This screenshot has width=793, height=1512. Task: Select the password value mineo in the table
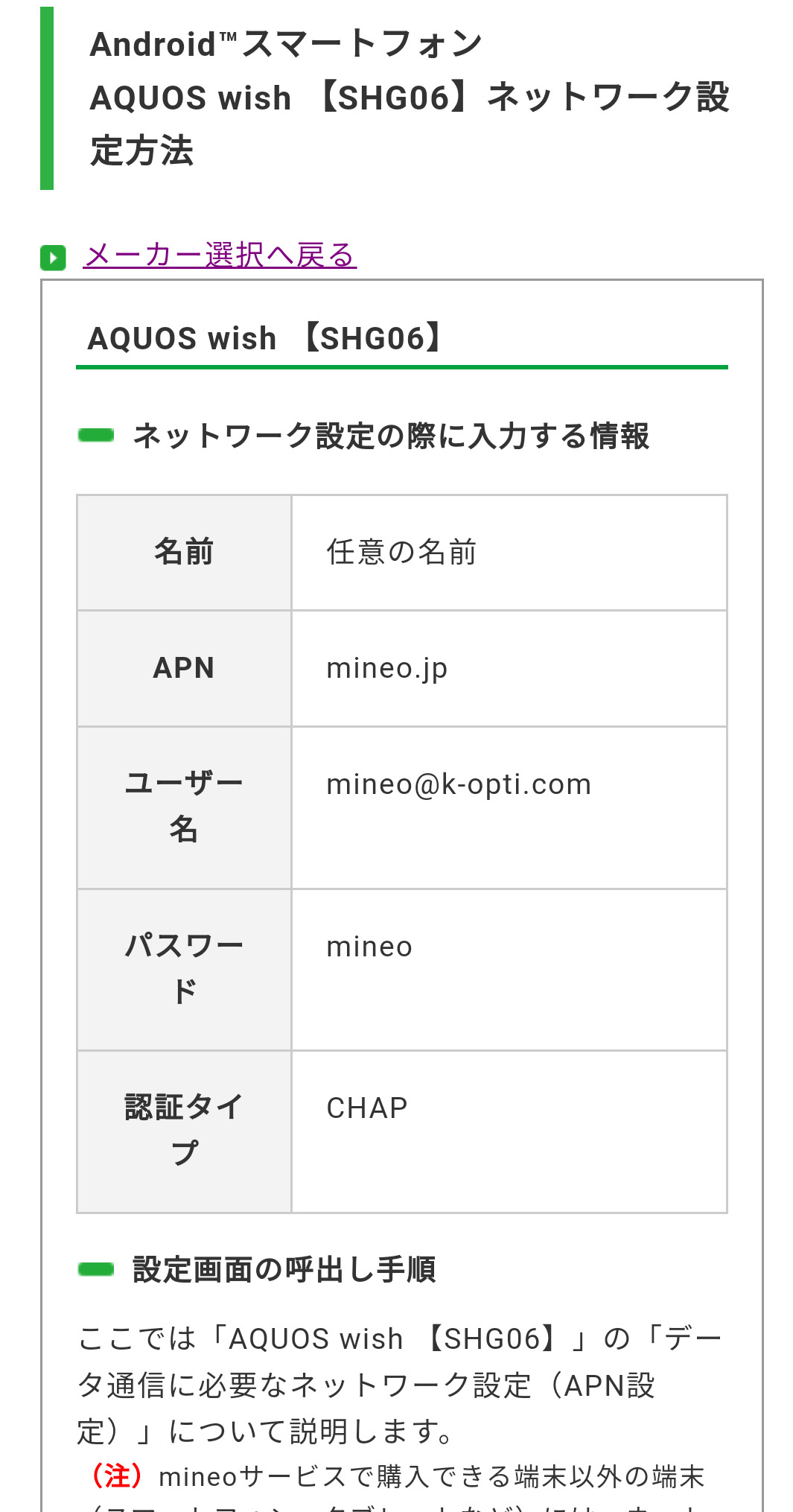click(369, 947)
